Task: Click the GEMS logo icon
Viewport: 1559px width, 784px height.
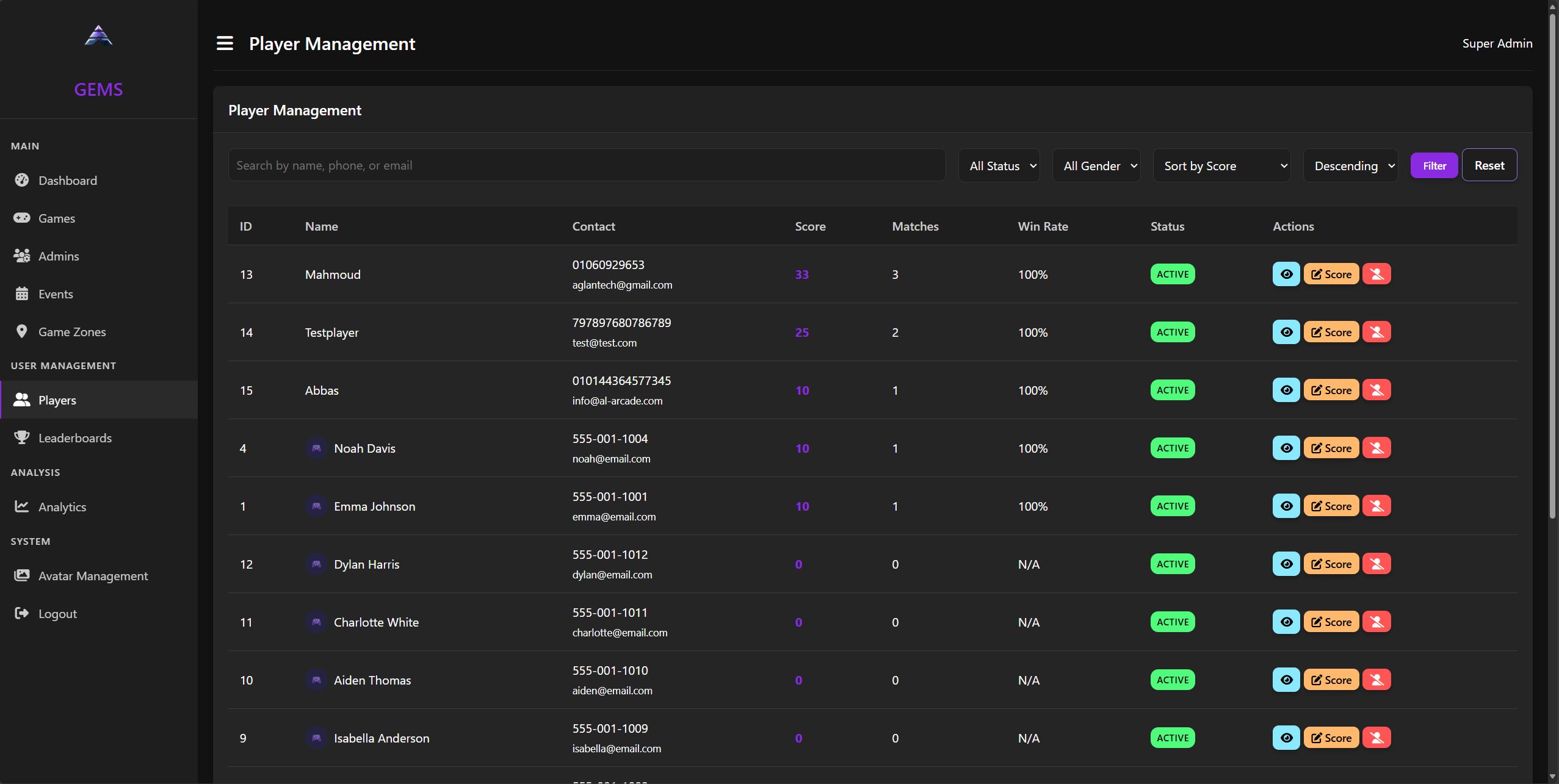Action: pyautogui.click(x=98, y=36)
